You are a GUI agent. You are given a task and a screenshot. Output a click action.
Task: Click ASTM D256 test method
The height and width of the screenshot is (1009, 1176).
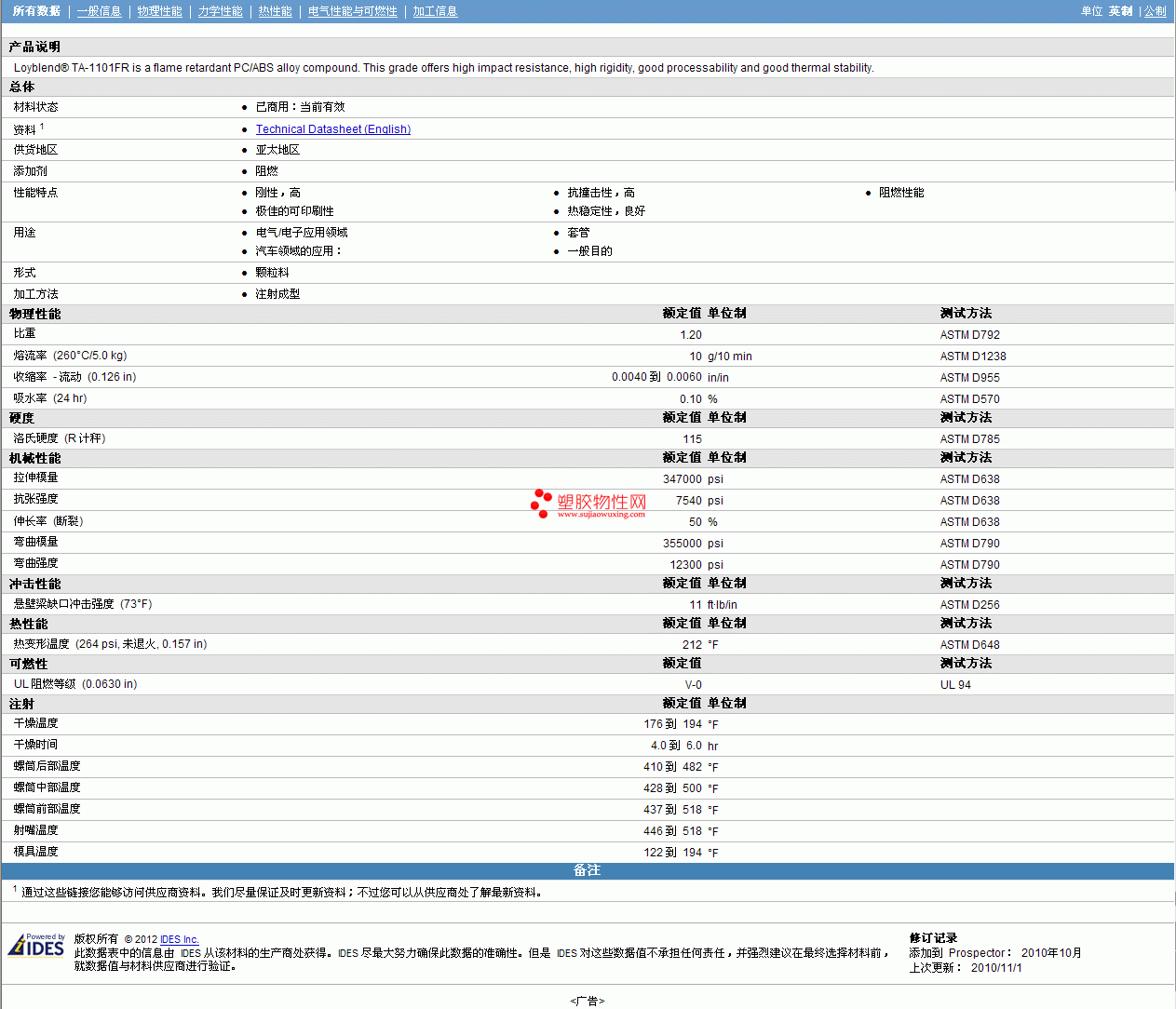tap(970, 605)
